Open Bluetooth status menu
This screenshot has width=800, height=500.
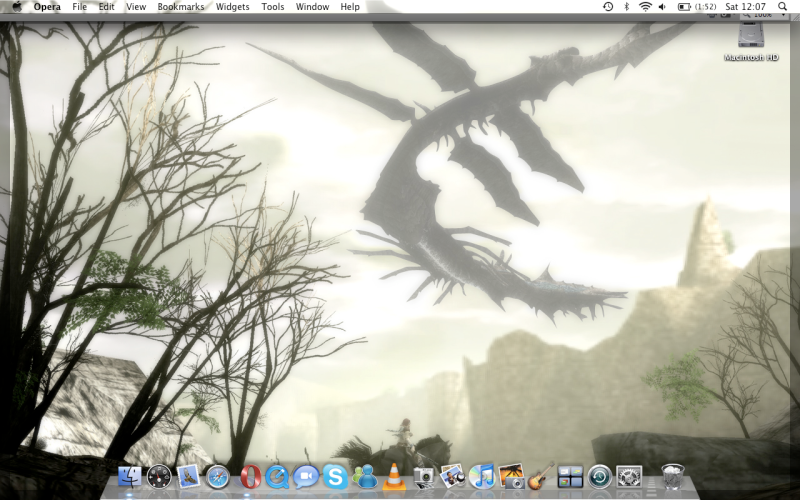point(627,7)
